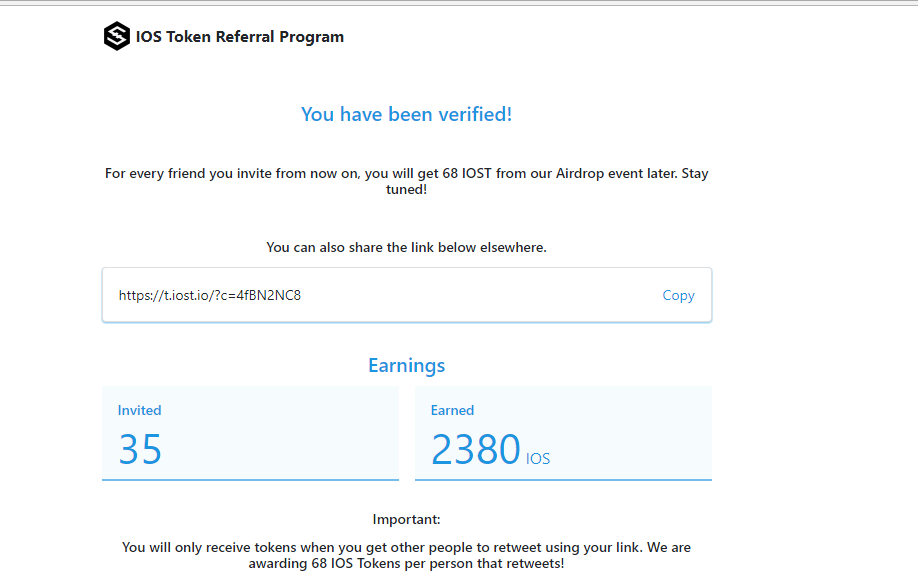
Task: Click the "You have been verified!" heading
Action: [406, 114]
